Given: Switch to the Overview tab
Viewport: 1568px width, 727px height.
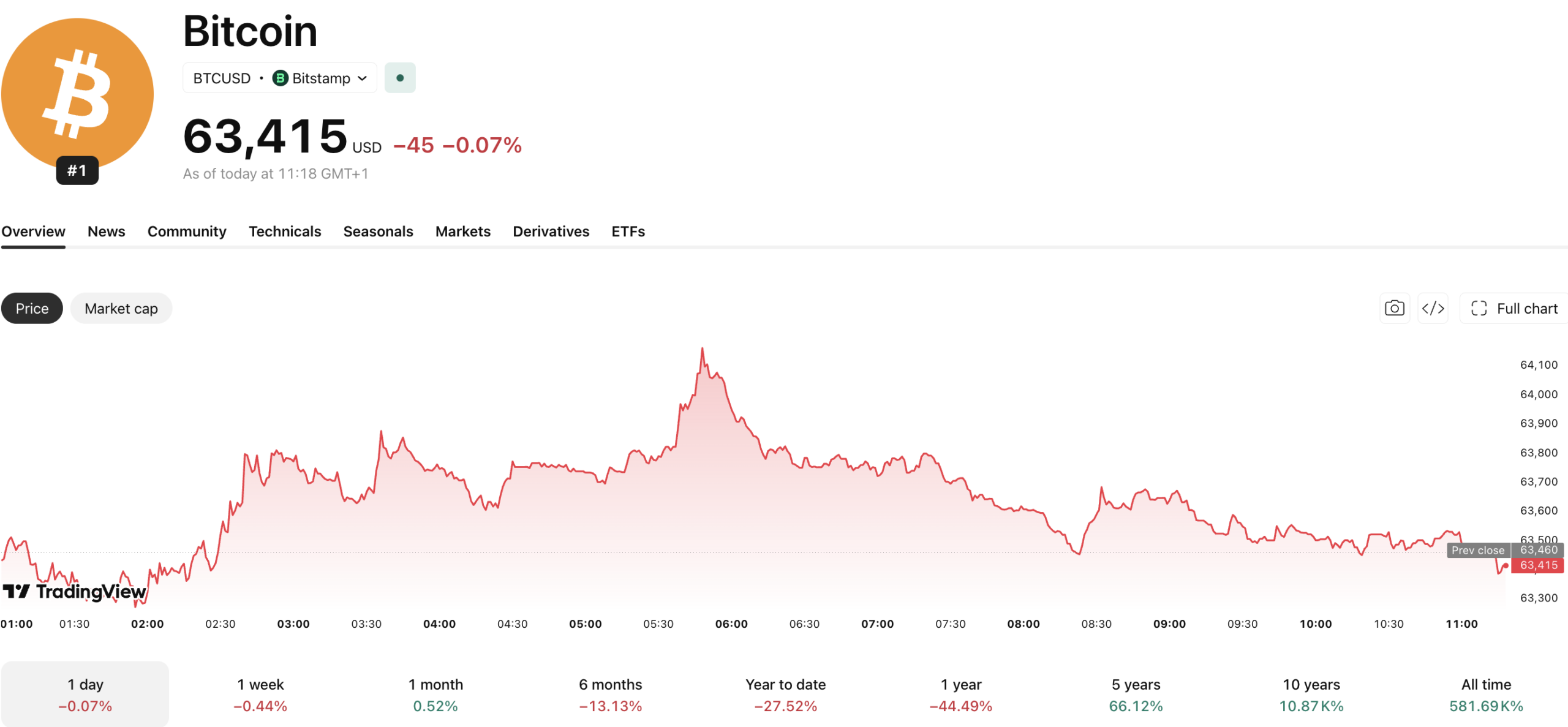Looking at the screenshot, I should click(33, 232).
